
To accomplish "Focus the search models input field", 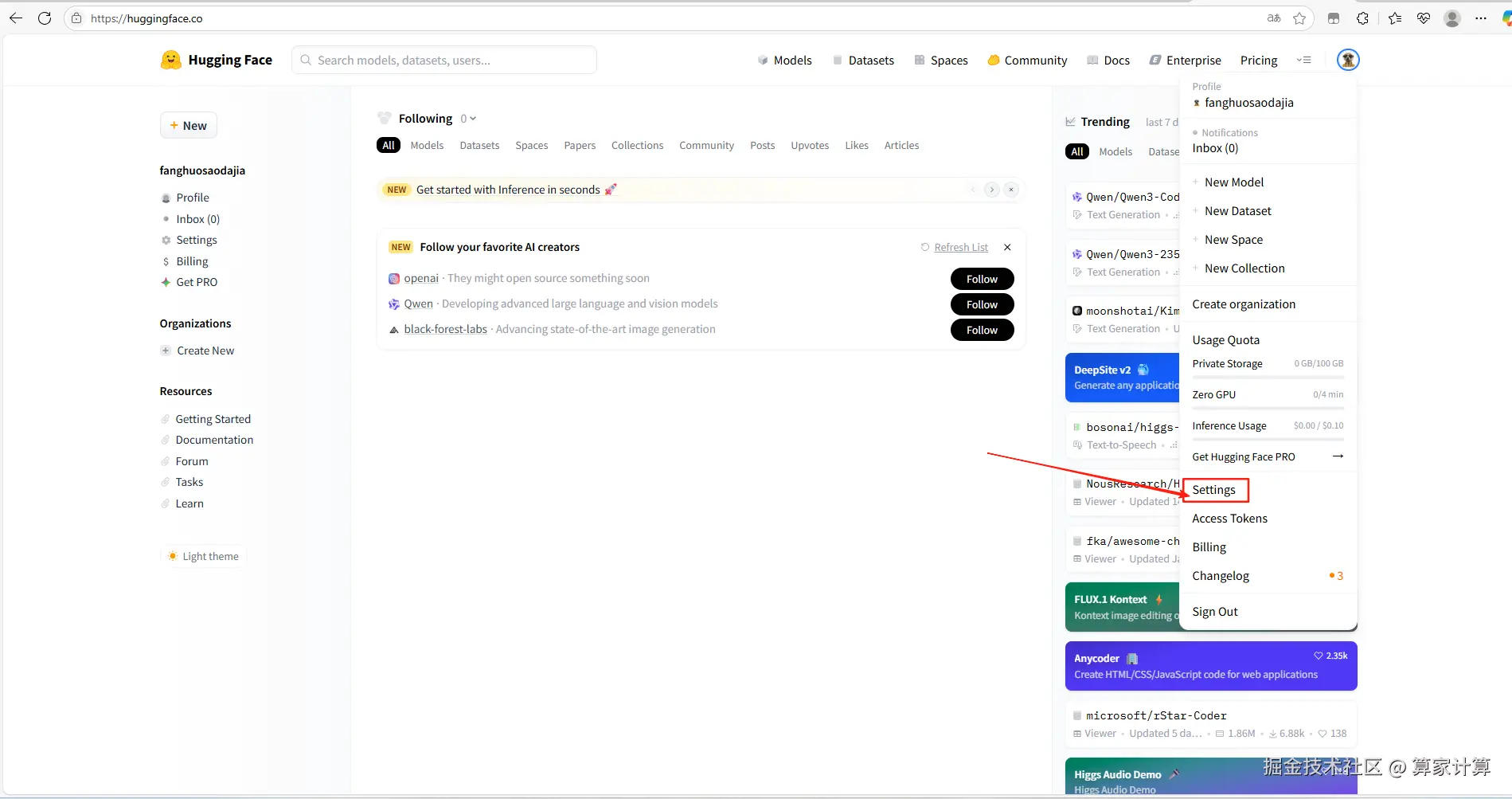I will click(x=444, y=60).
